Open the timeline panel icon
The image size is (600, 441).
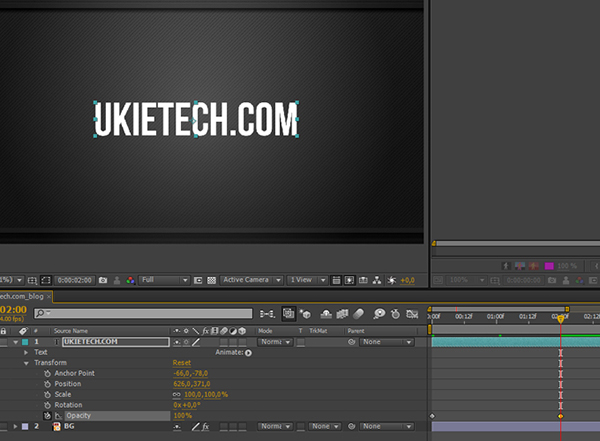pos(363,280)
